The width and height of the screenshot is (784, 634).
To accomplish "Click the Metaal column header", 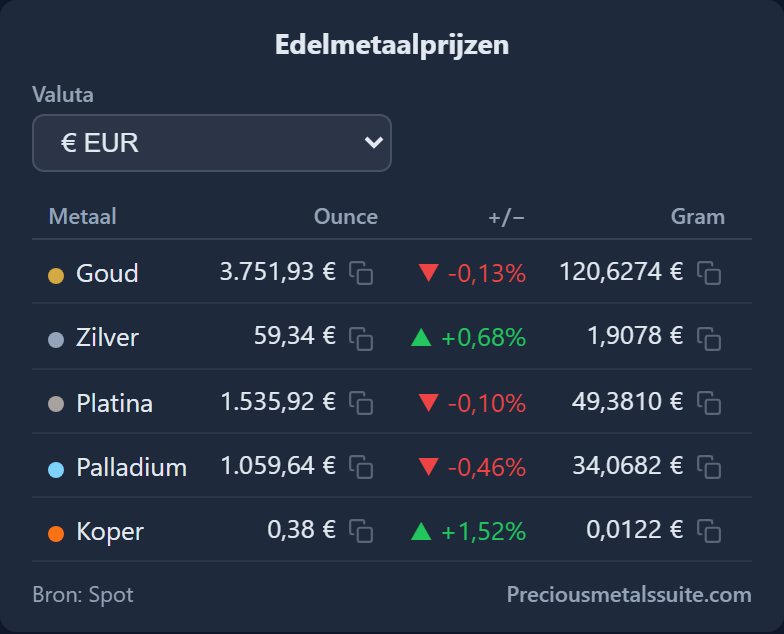I will [x=82, y=216].
